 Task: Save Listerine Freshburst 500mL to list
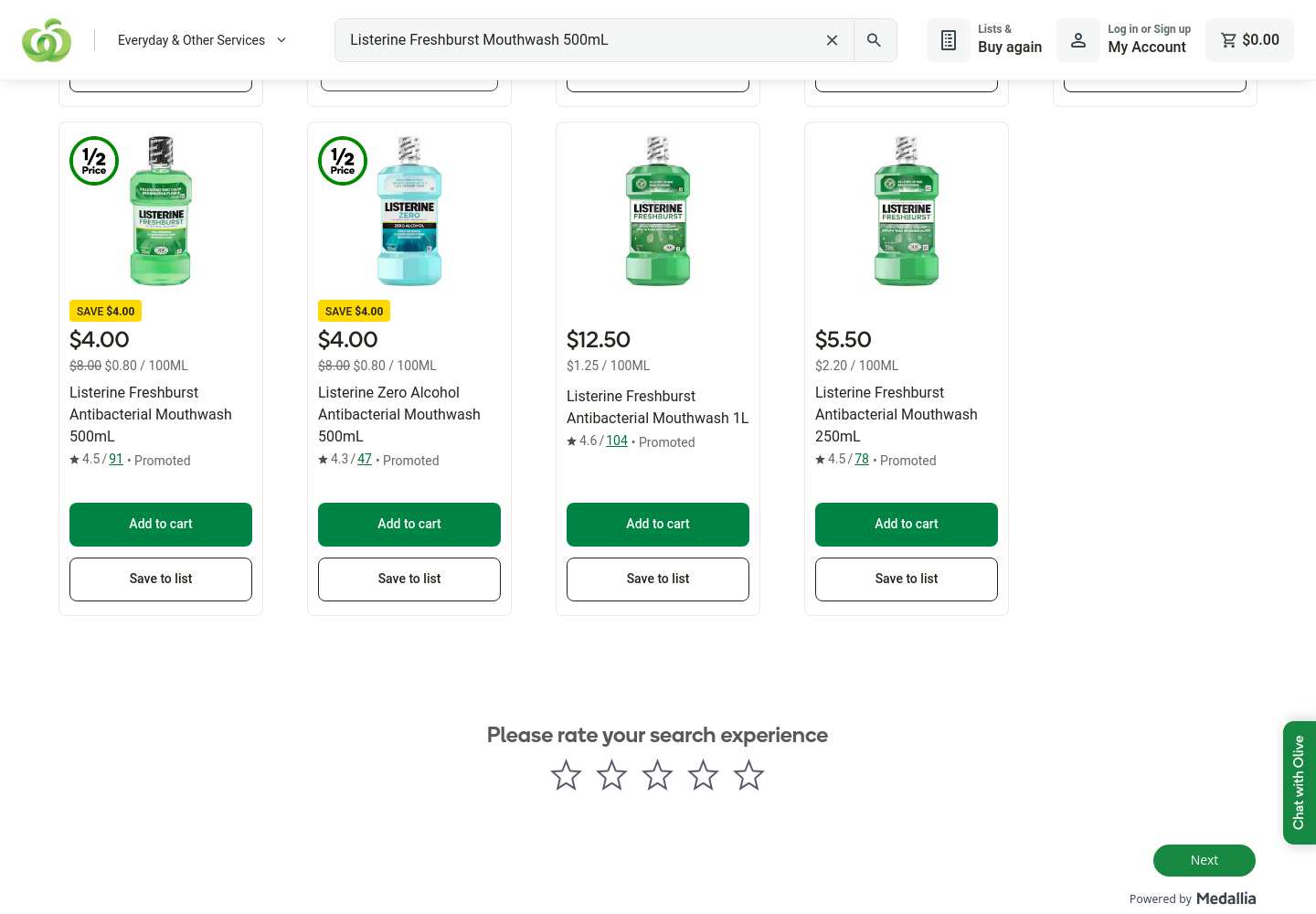point(161,579)
